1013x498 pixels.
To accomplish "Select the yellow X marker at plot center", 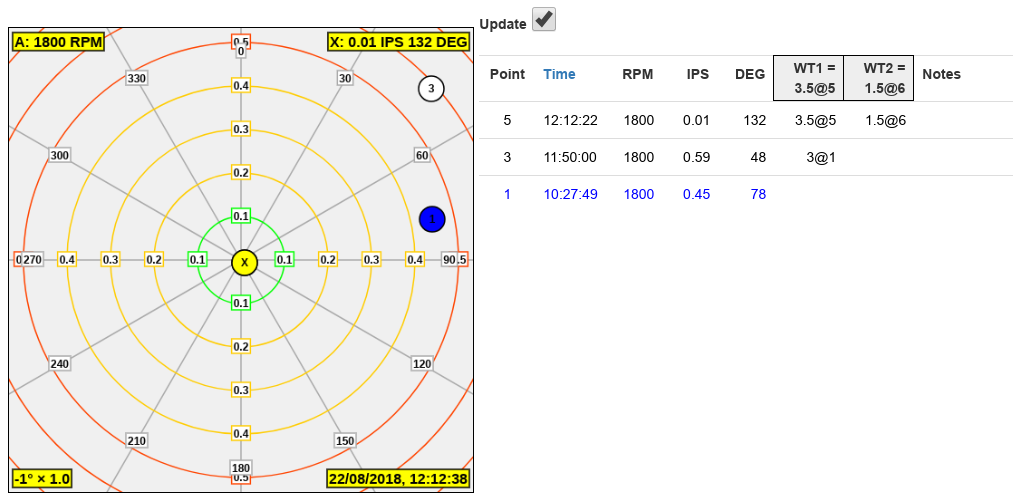I will [x=244, y=262].
